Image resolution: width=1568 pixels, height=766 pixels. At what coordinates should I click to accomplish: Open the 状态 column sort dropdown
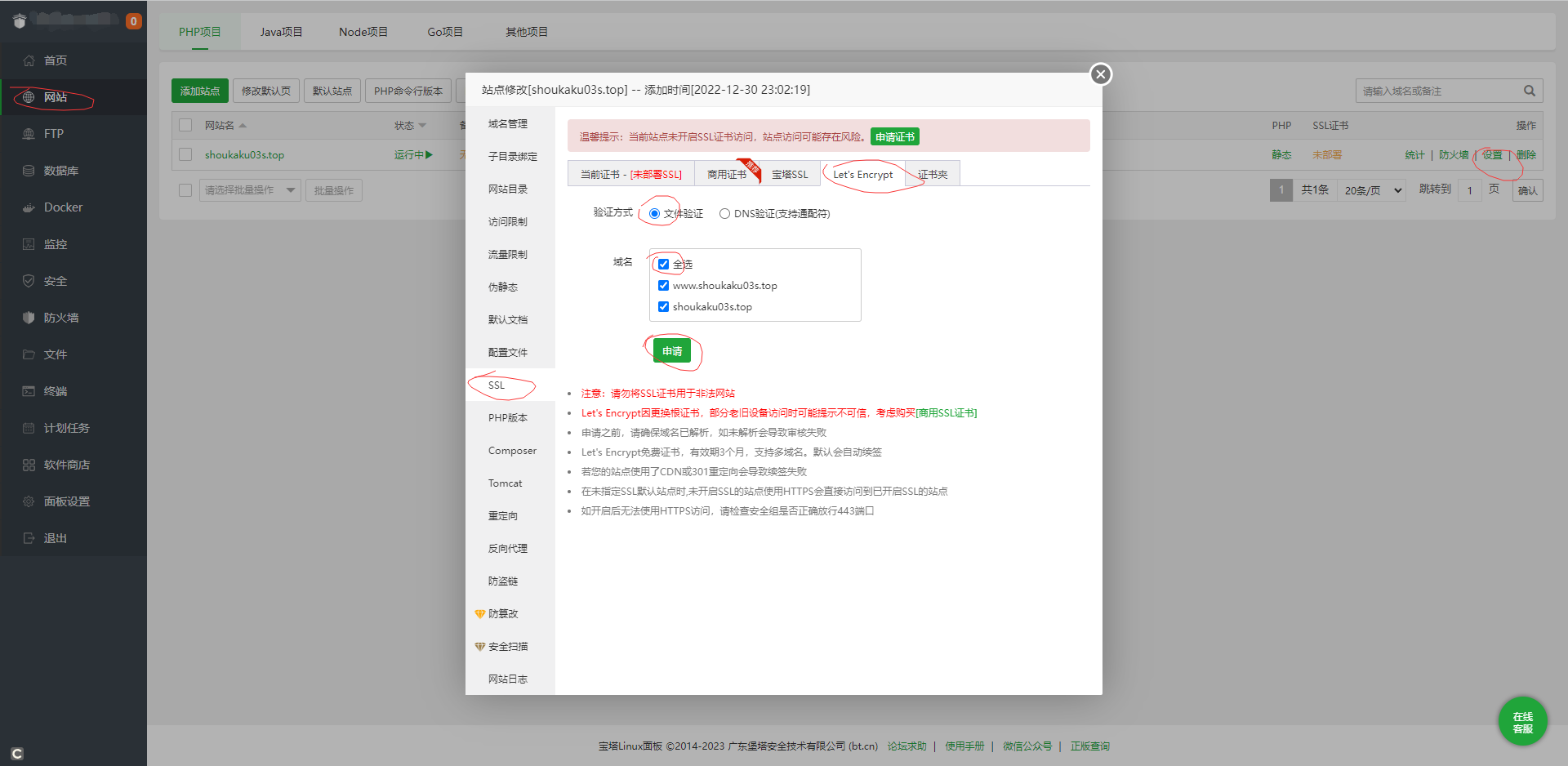point(411,125)
